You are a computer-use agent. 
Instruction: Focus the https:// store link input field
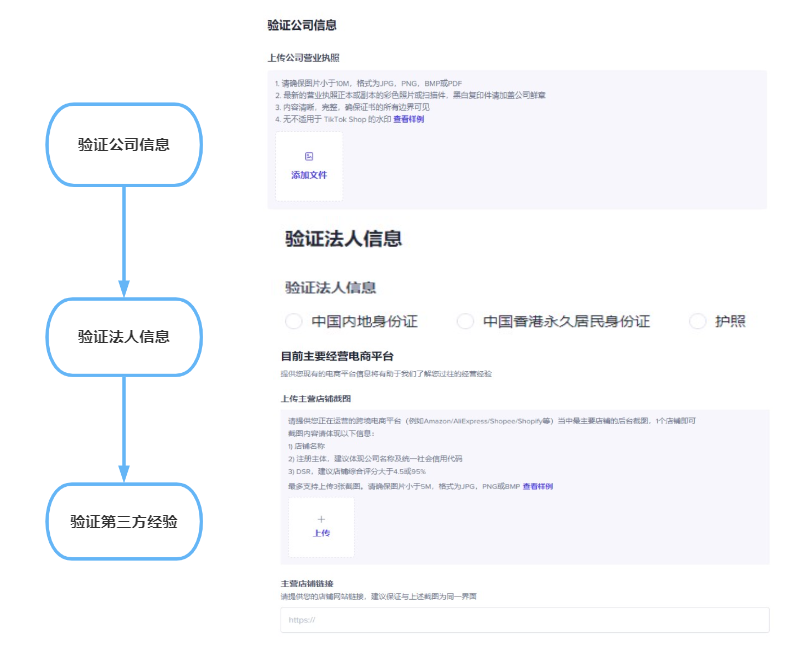point(525,620)
